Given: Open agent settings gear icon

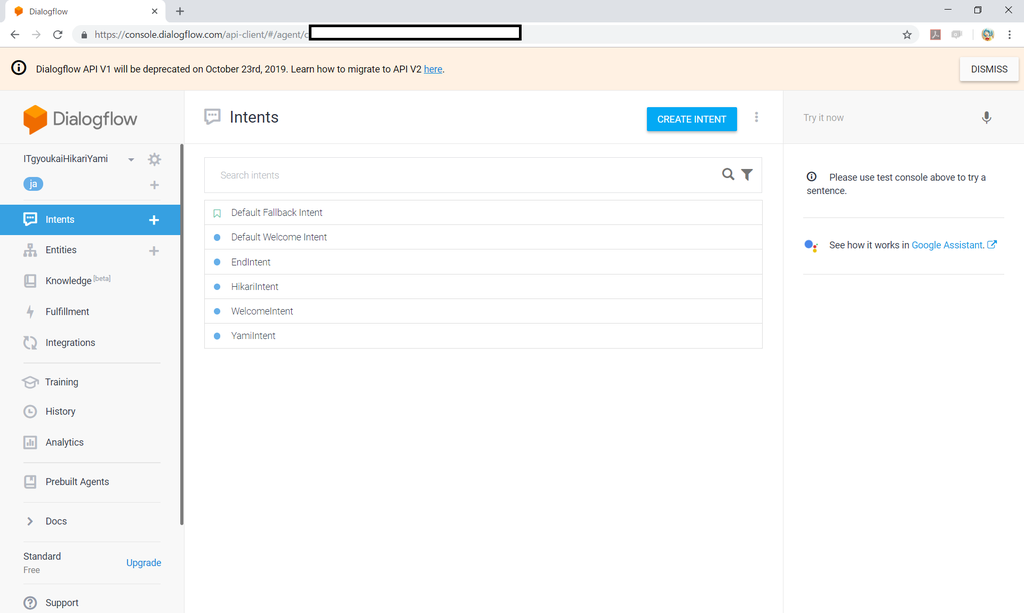Looking at the screenshot, I should [x=154, y=159].
